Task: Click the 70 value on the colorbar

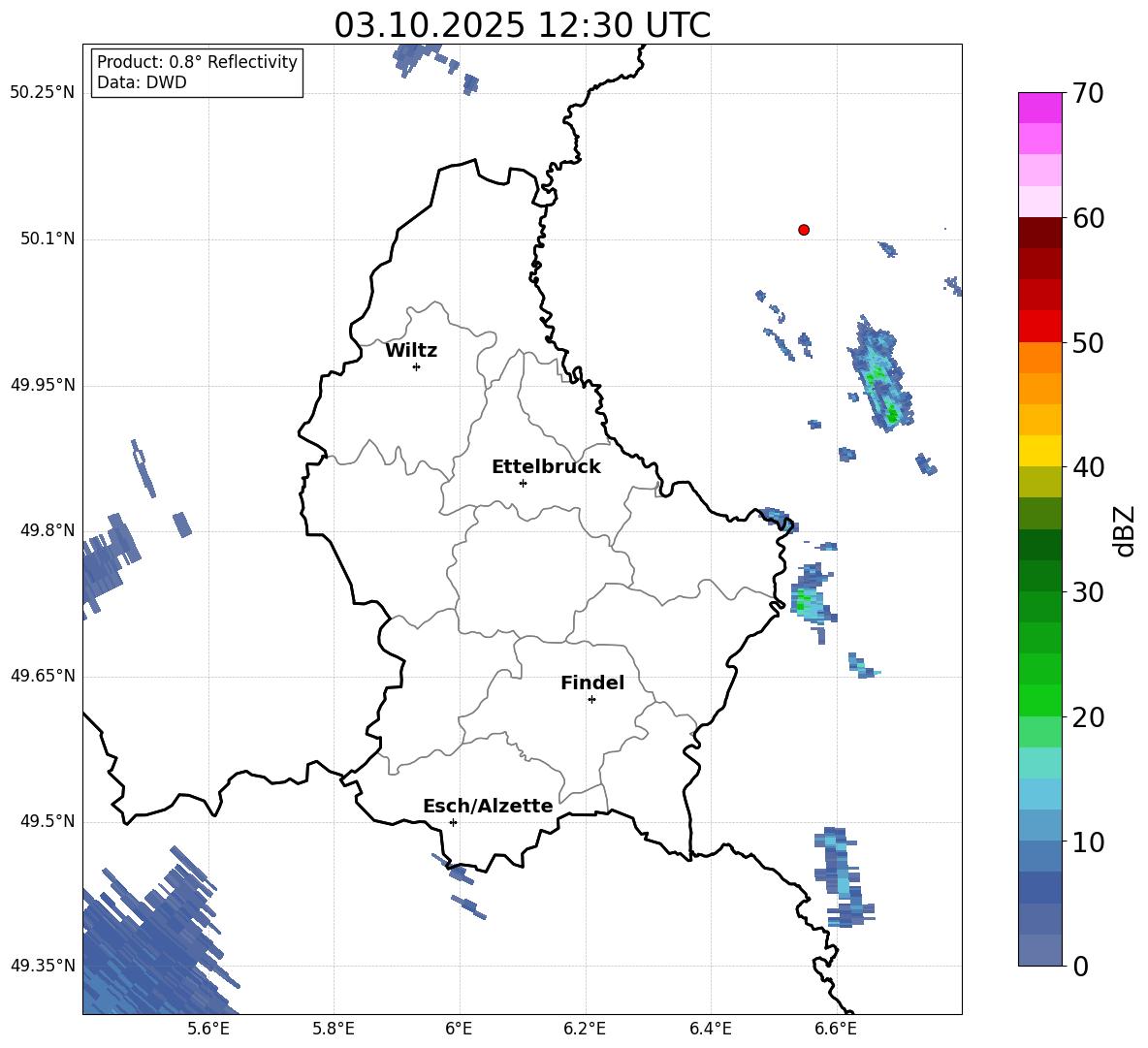Action: (x=1088, y=94)
